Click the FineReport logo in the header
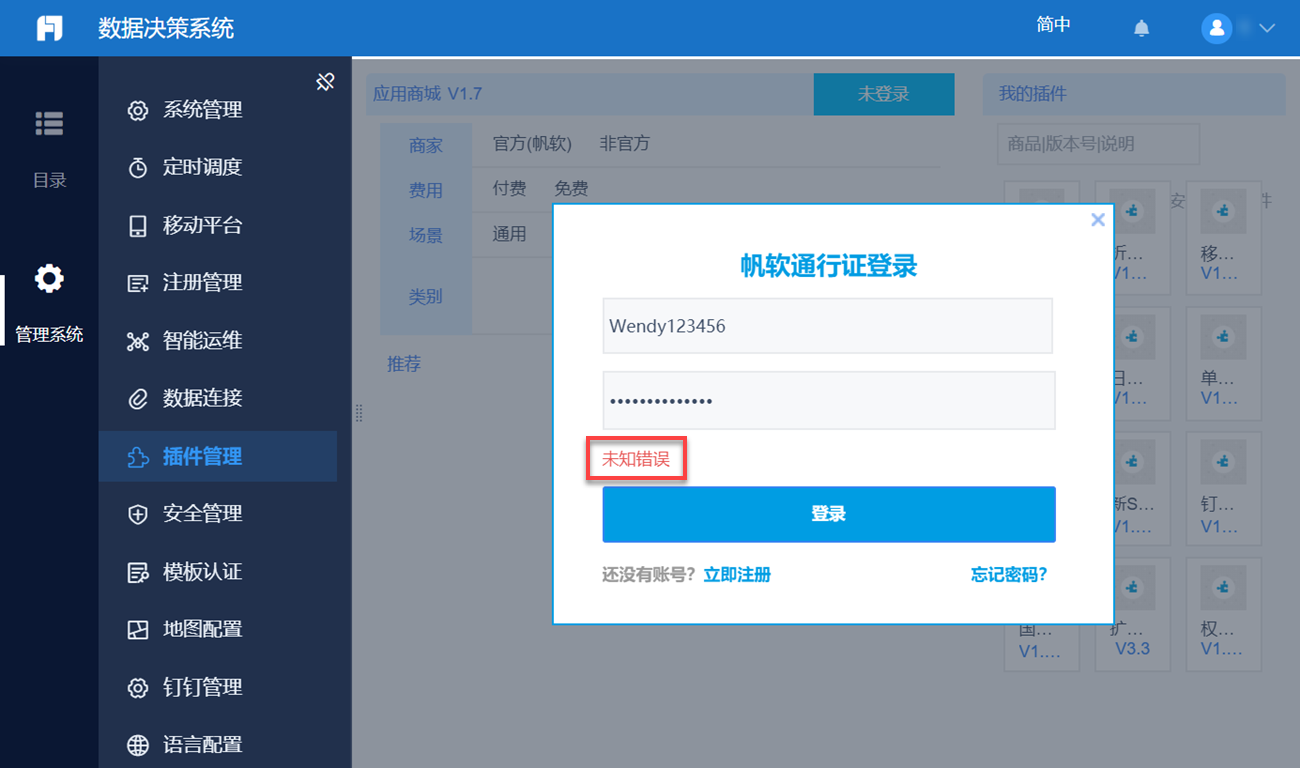Viewport: 1300px width, 768px height. click(x=49, y=28)
